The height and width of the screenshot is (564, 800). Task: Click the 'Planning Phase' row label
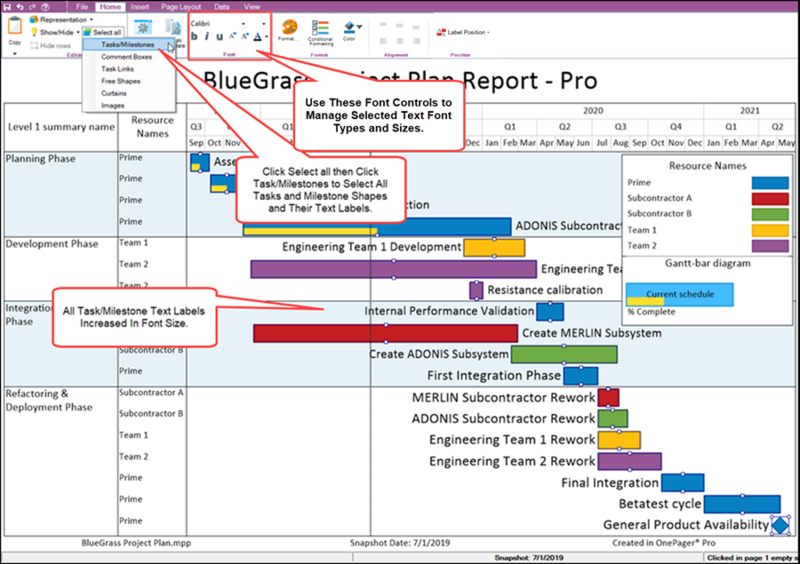[40, 159]
